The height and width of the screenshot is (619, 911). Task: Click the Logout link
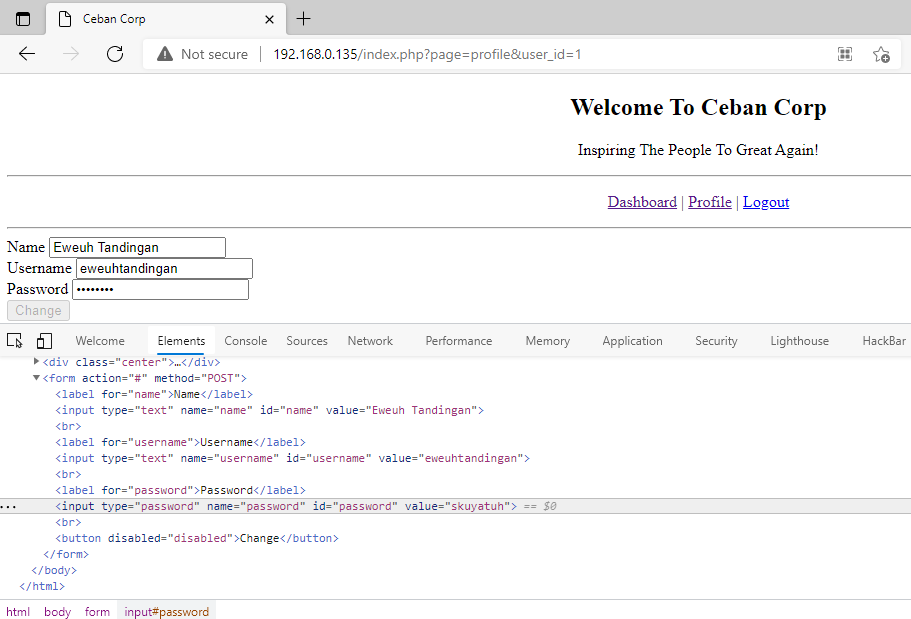tap(766, 202)
